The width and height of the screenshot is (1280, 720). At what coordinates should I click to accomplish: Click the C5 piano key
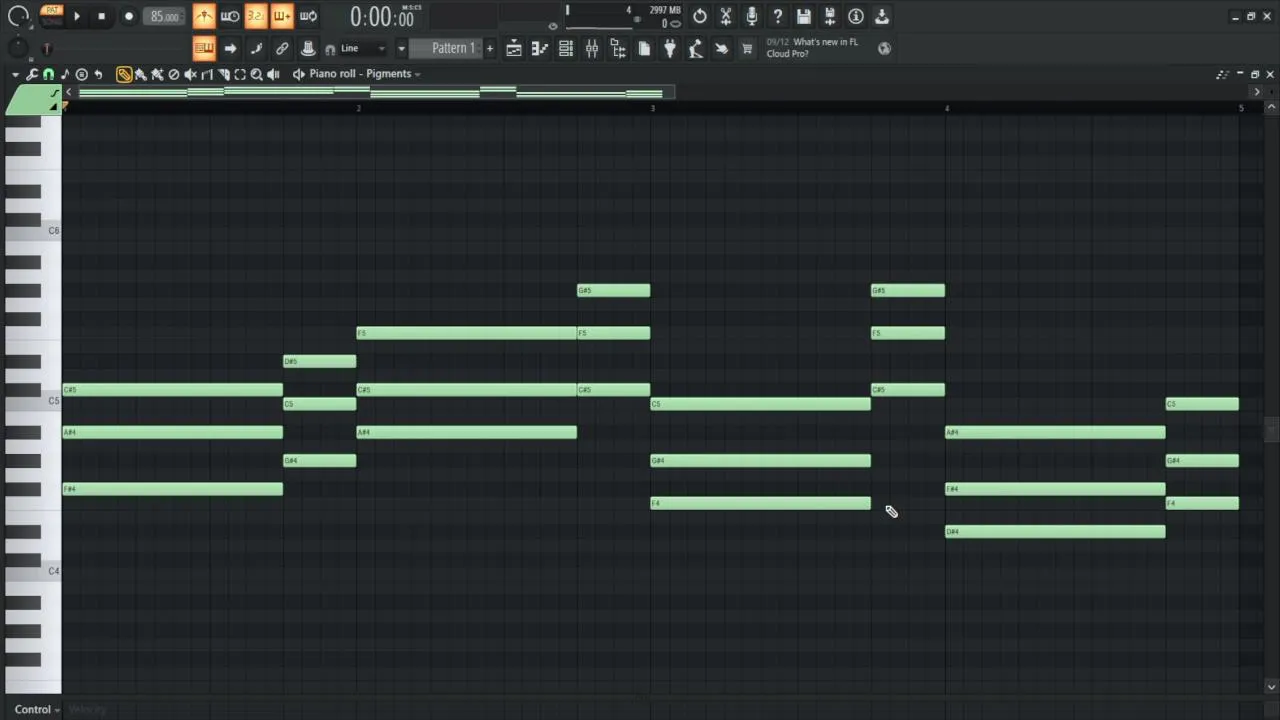[33, 402]
